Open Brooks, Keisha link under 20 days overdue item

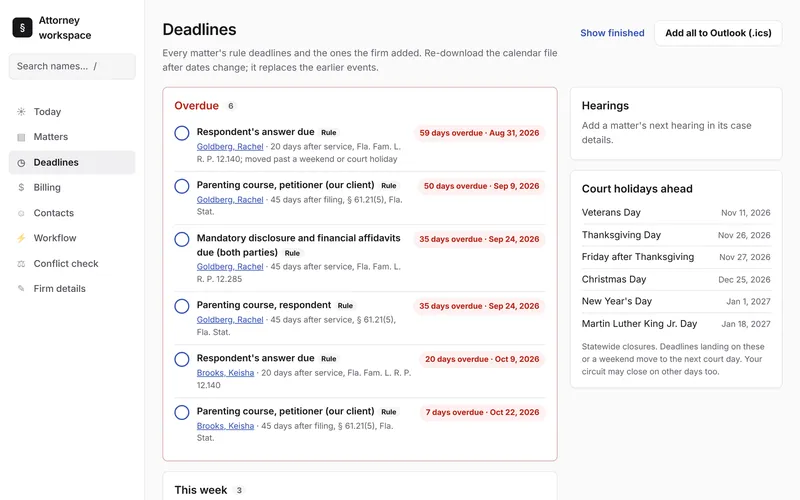tap(226, 372)
